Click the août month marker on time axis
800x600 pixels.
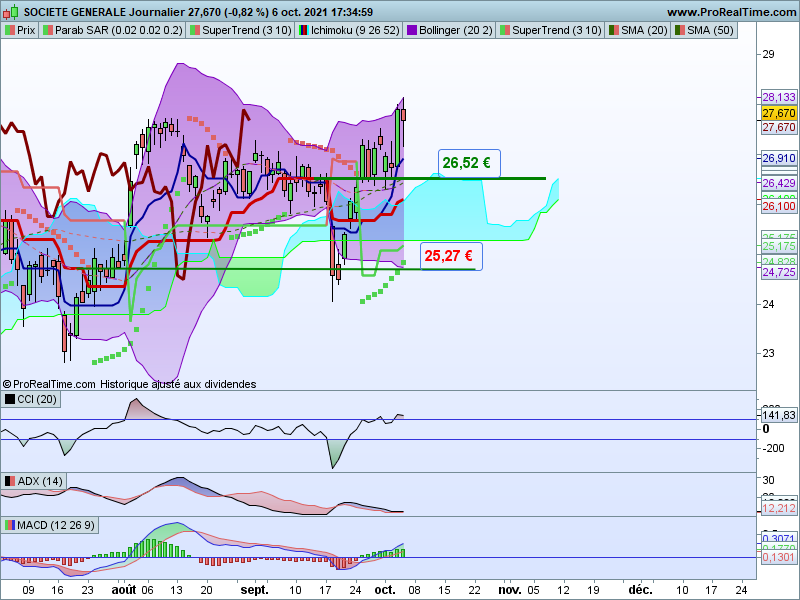(124, 590)
